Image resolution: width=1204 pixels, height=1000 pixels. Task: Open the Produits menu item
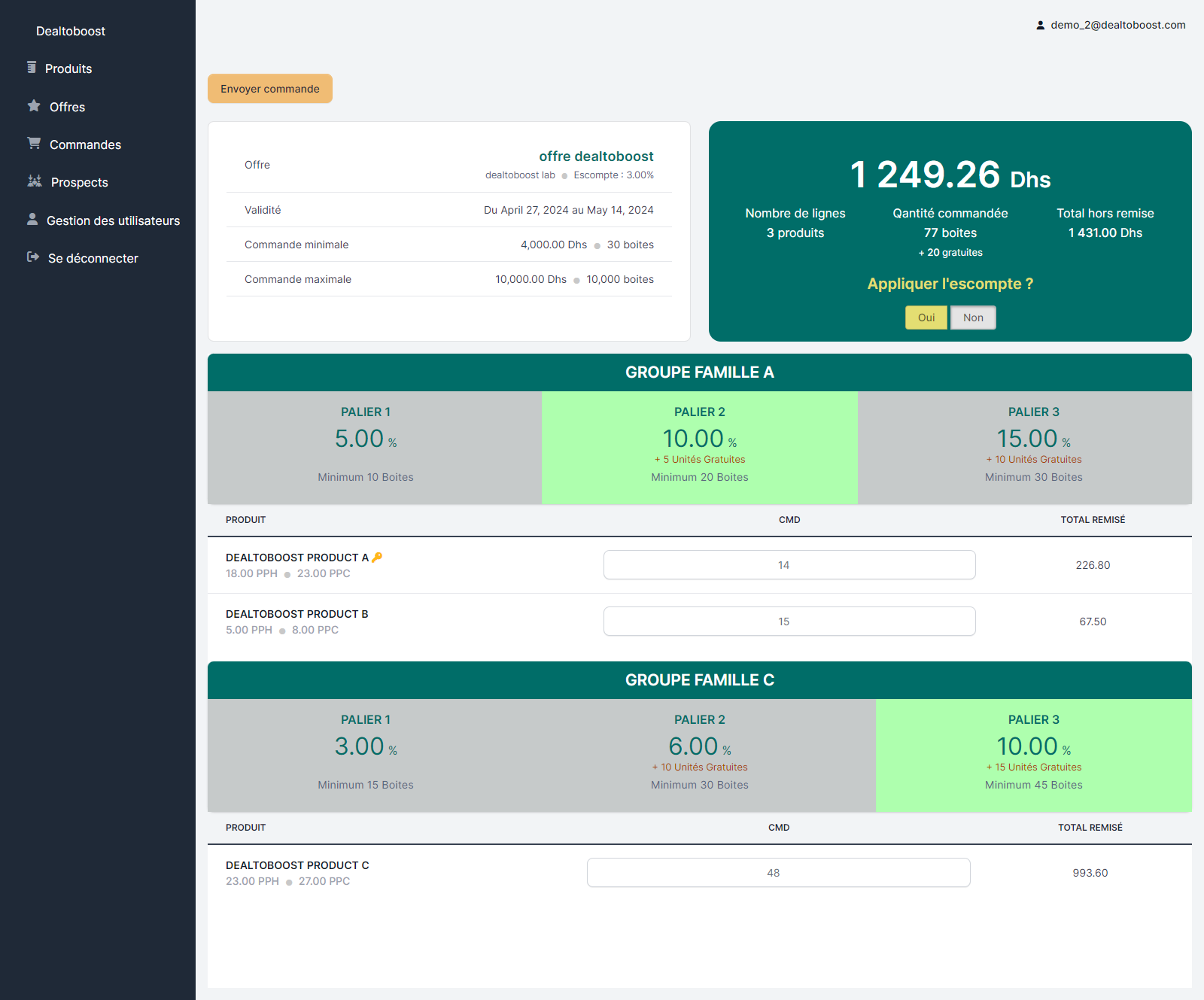[68, 68]
